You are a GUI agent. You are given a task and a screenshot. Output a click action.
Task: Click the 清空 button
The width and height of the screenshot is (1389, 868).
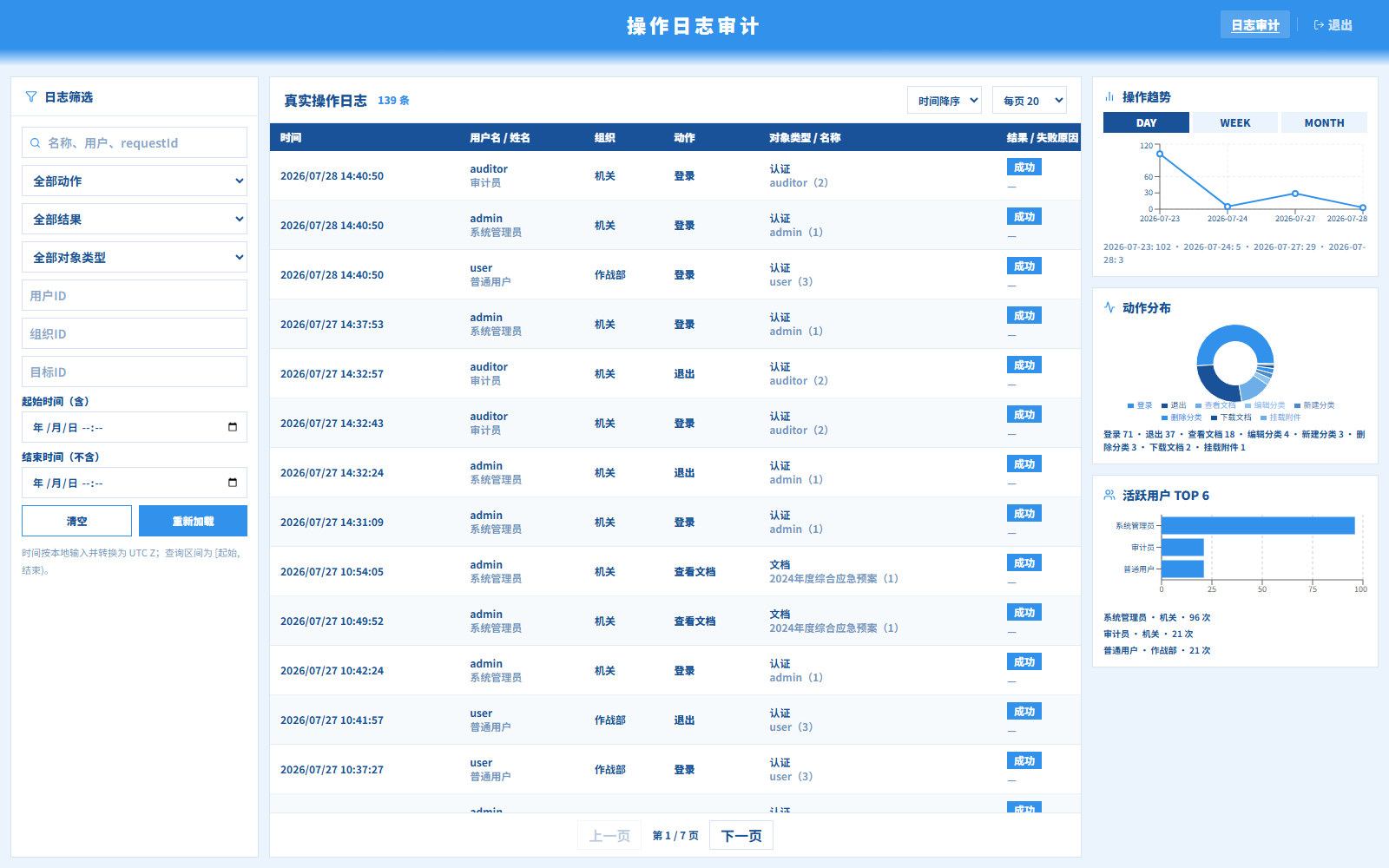tap(76, 521)
